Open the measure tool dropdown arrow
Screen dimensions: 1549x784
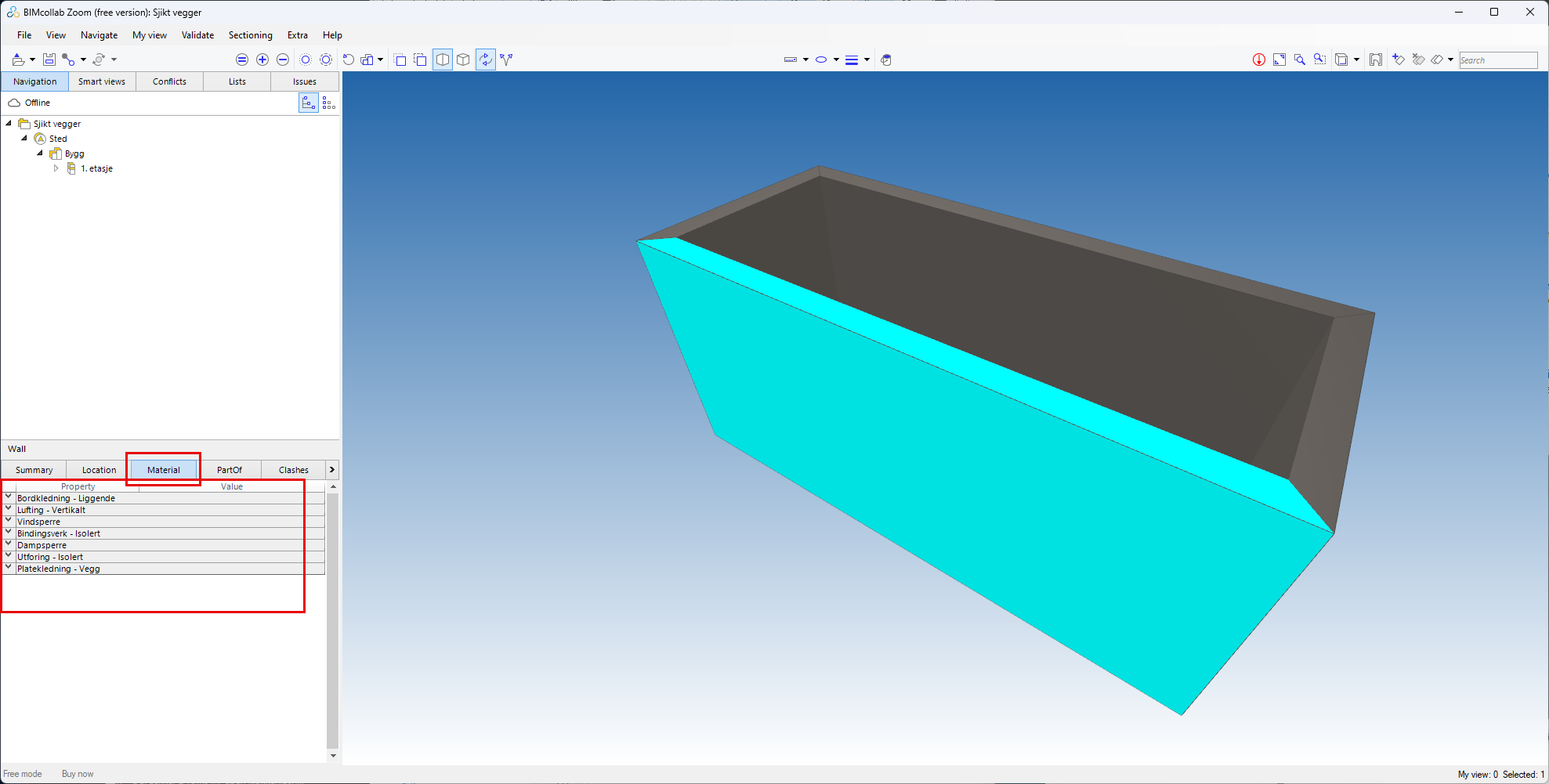[805, 60]
